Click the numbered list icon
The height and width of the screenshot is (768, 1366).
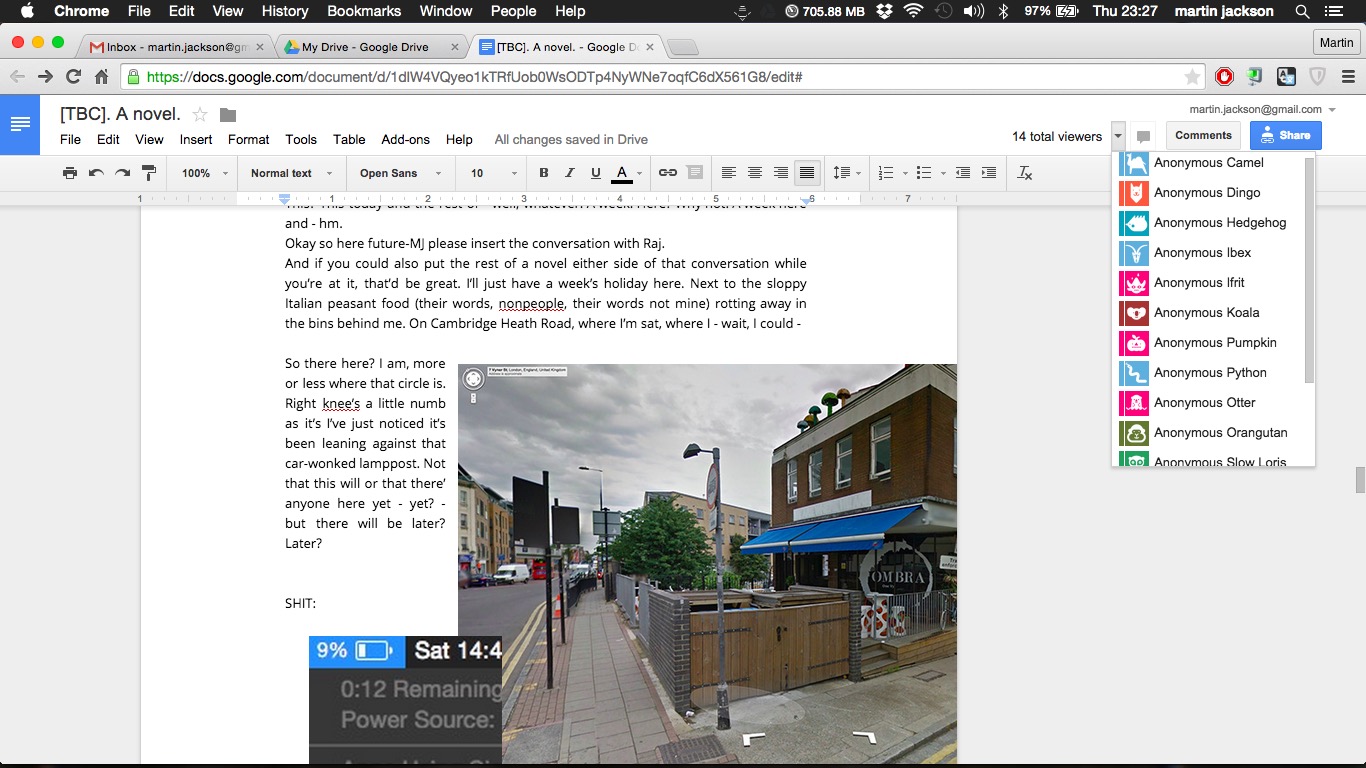click(x=885, y=173)
